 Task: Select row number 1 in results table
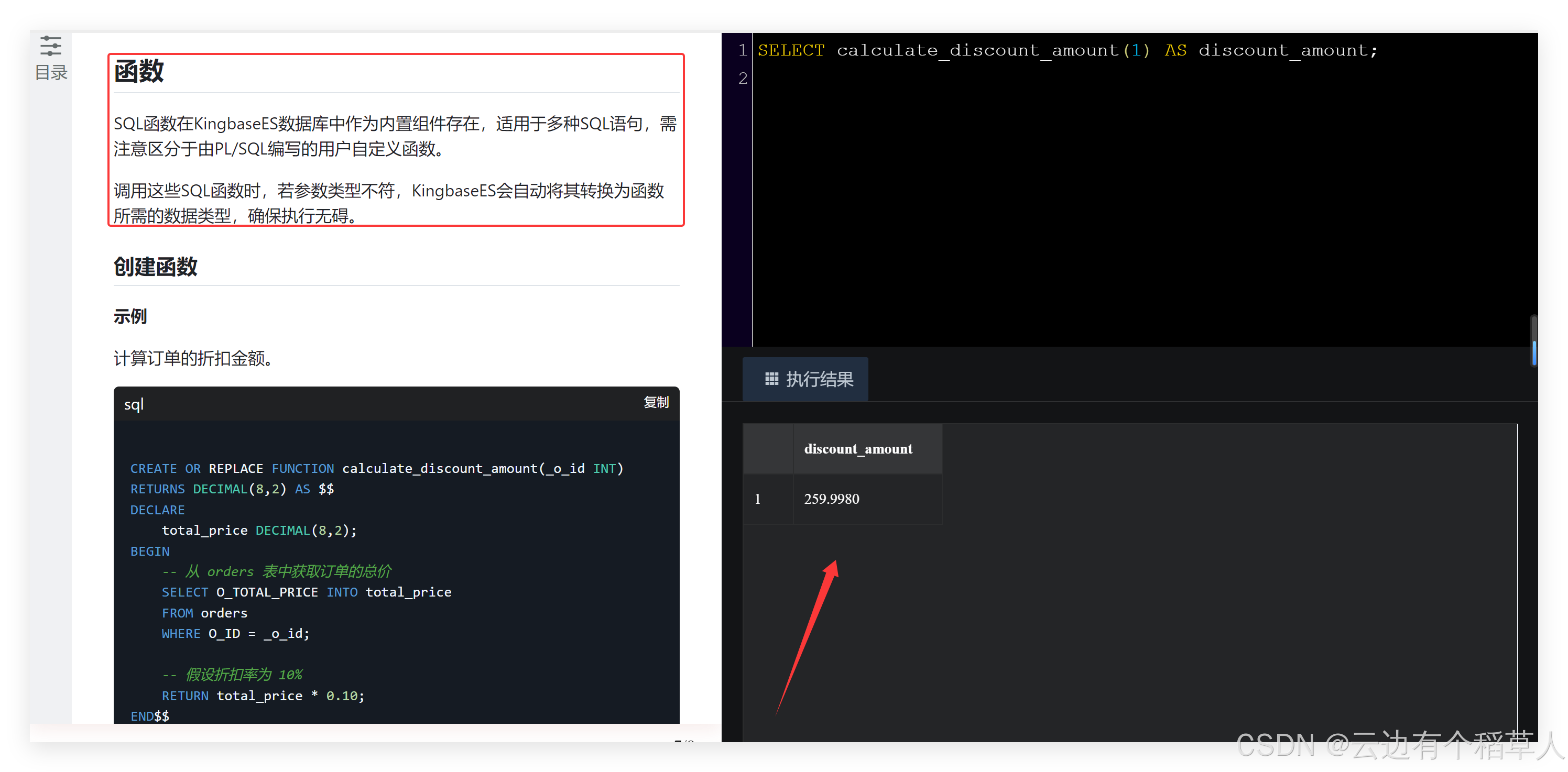click(757, 499)
